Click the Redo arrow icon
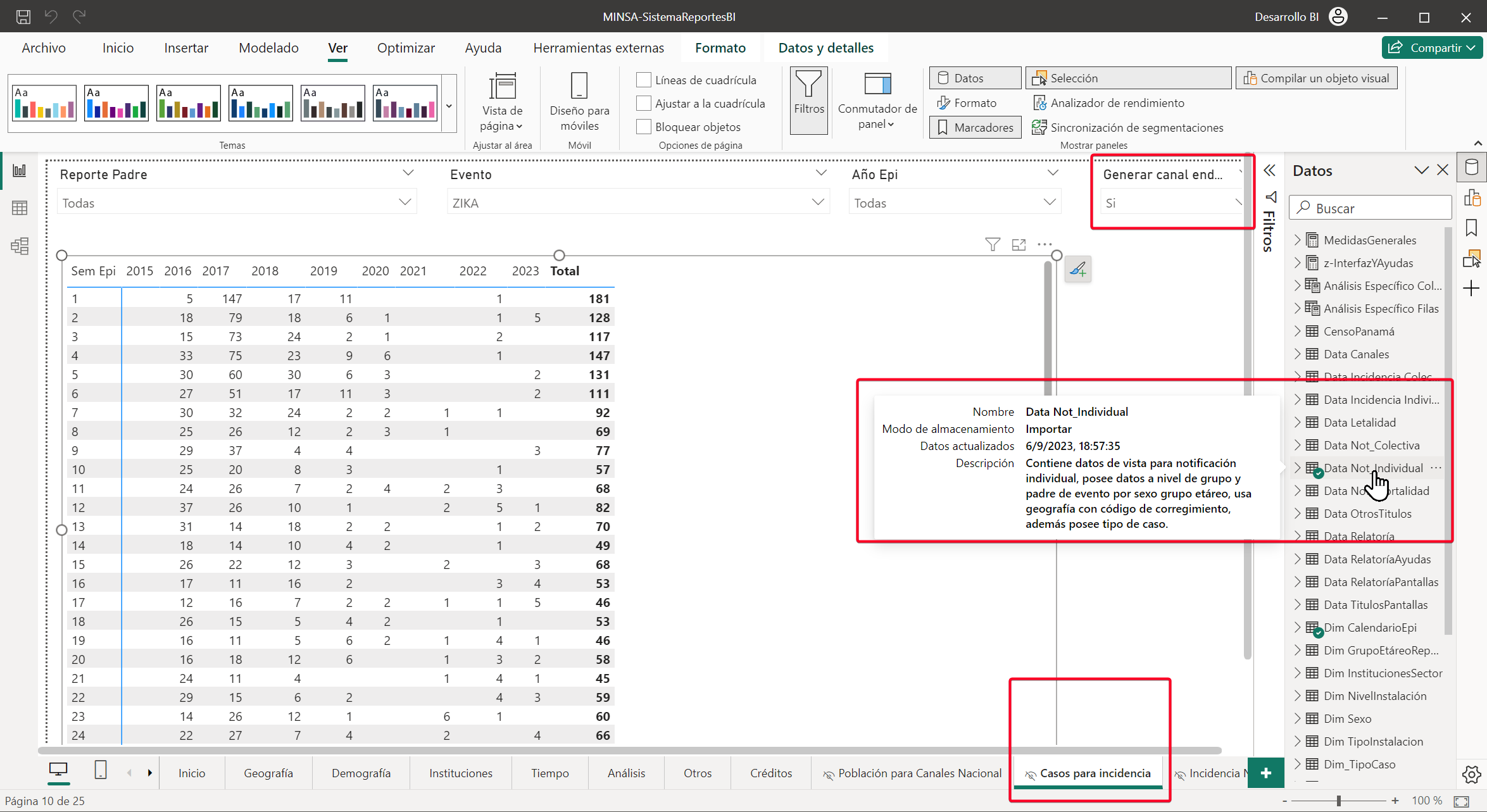Viewport: 1487px width, 812px height. [79, 16]
